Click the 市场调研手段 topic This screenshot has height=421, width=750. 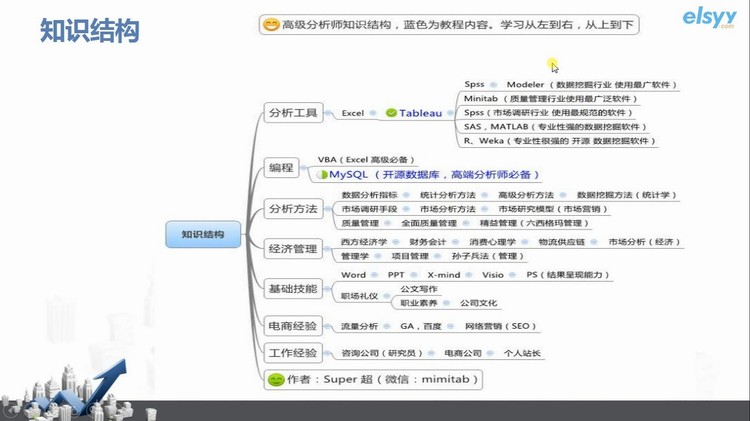click(369, 209)
